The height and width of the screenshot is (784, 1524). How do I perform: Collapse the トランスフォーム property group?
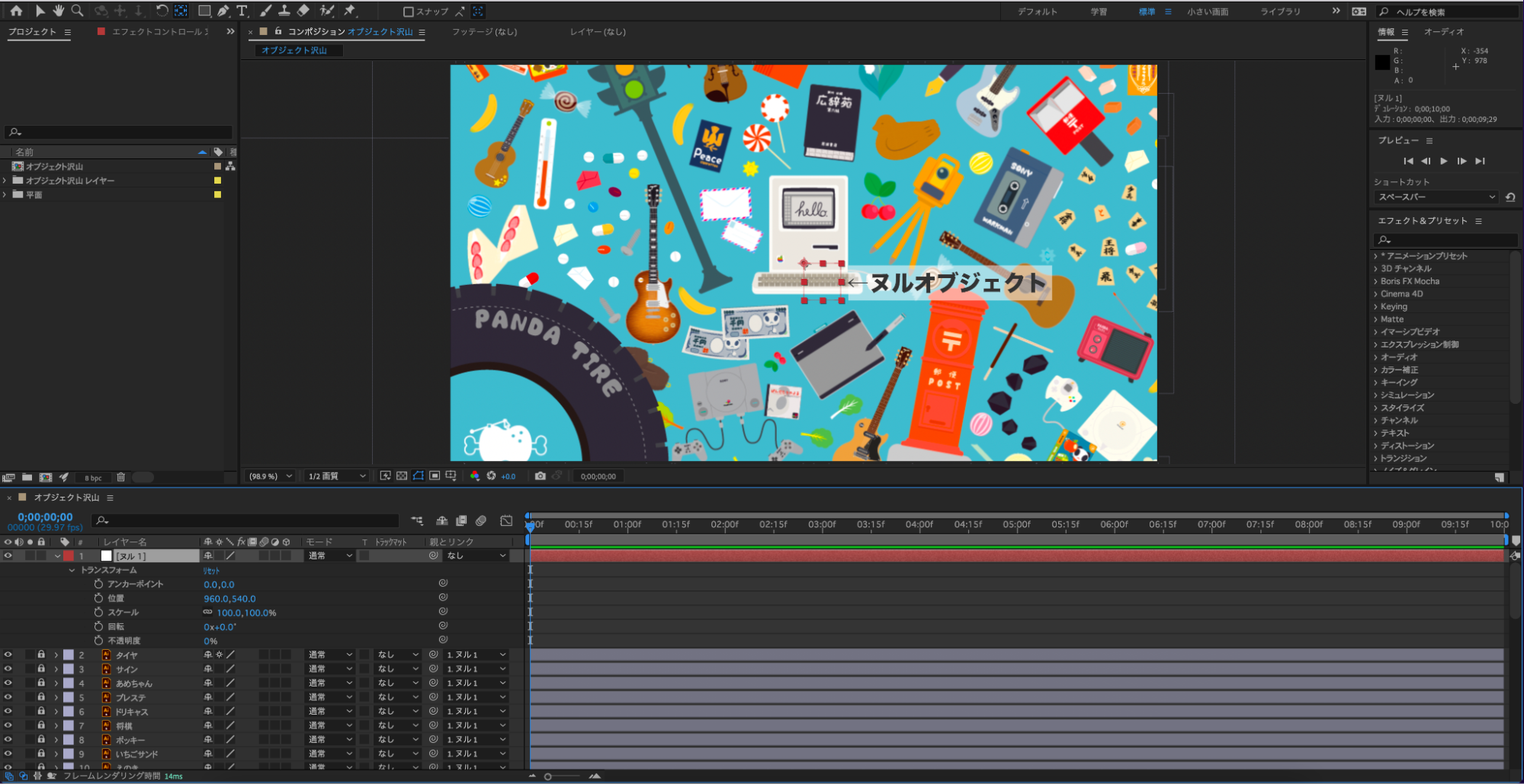click(x=72, y=570)
